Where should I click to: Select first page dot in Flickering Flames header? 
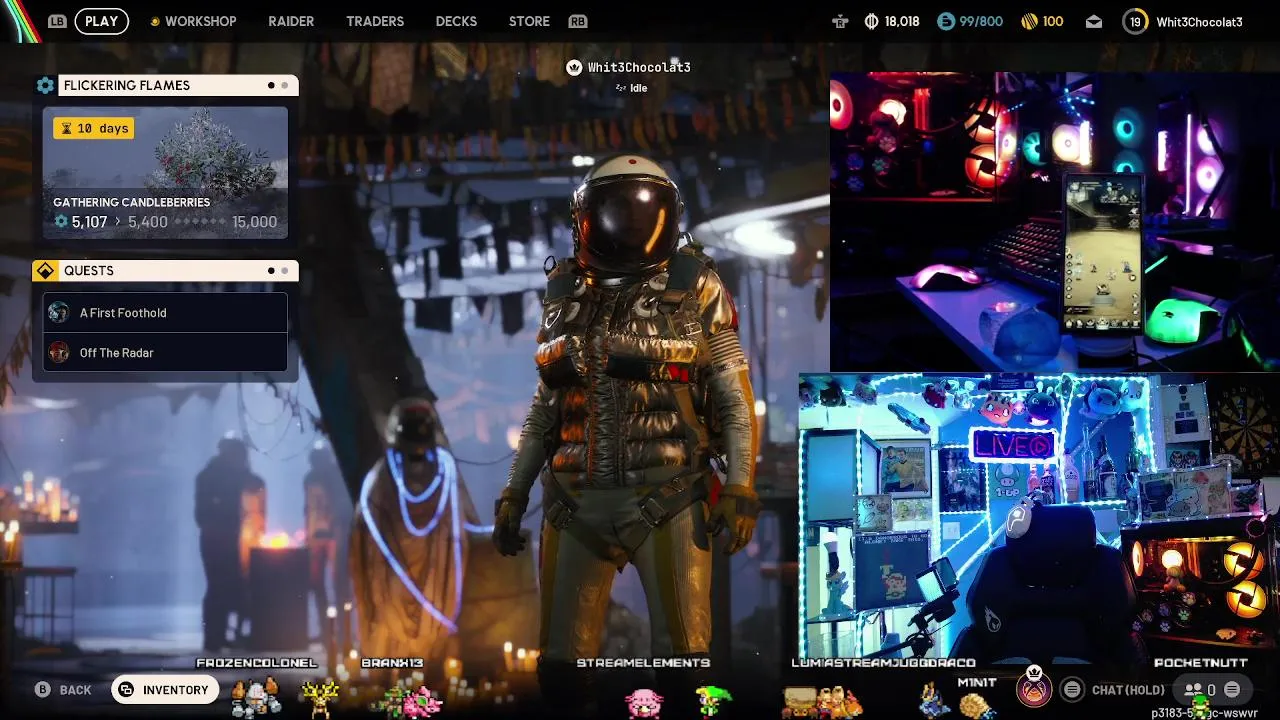271,85
